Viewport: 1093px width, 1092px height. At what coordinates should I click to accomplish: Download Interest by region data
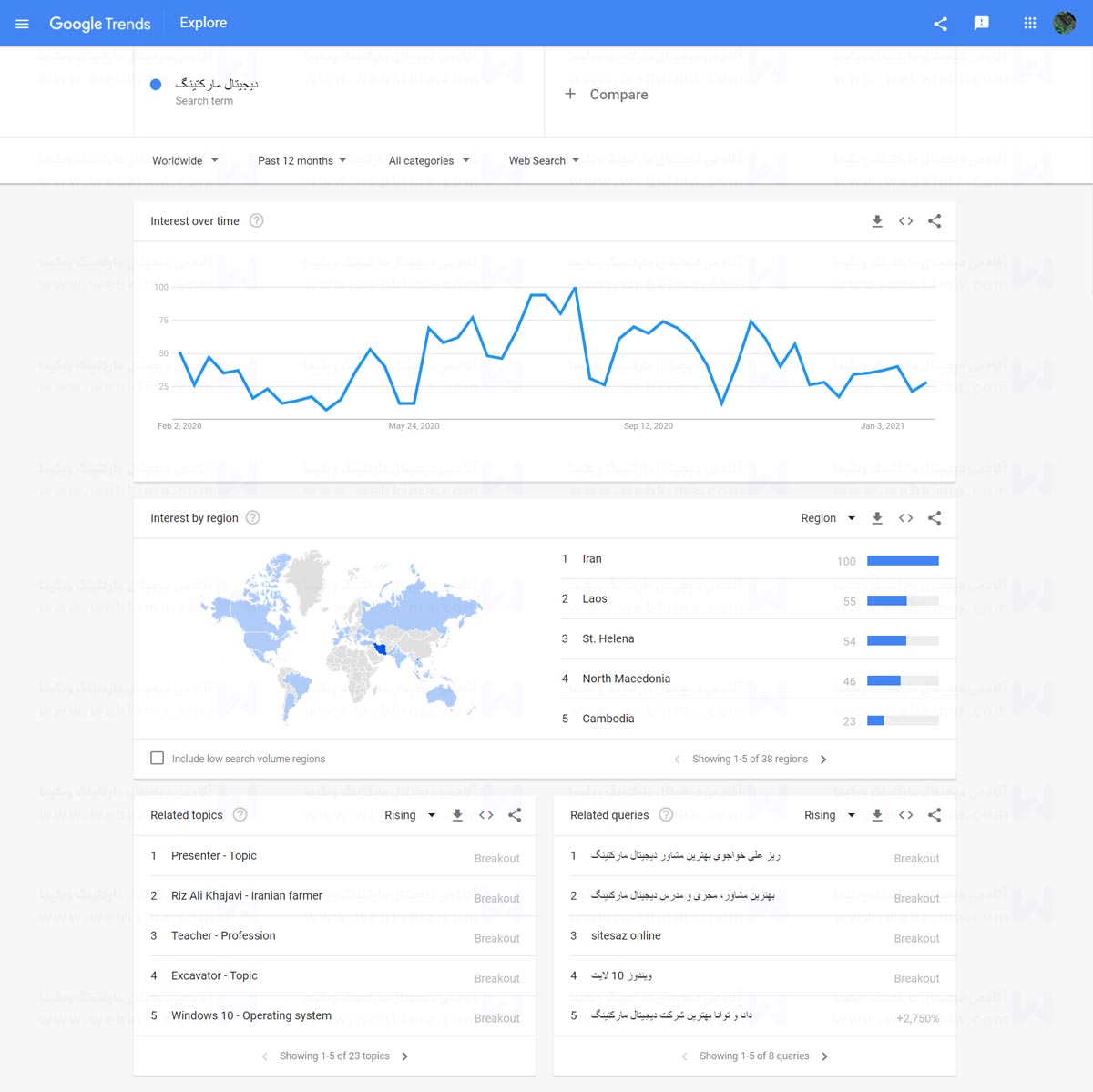(x=877, y=518)
